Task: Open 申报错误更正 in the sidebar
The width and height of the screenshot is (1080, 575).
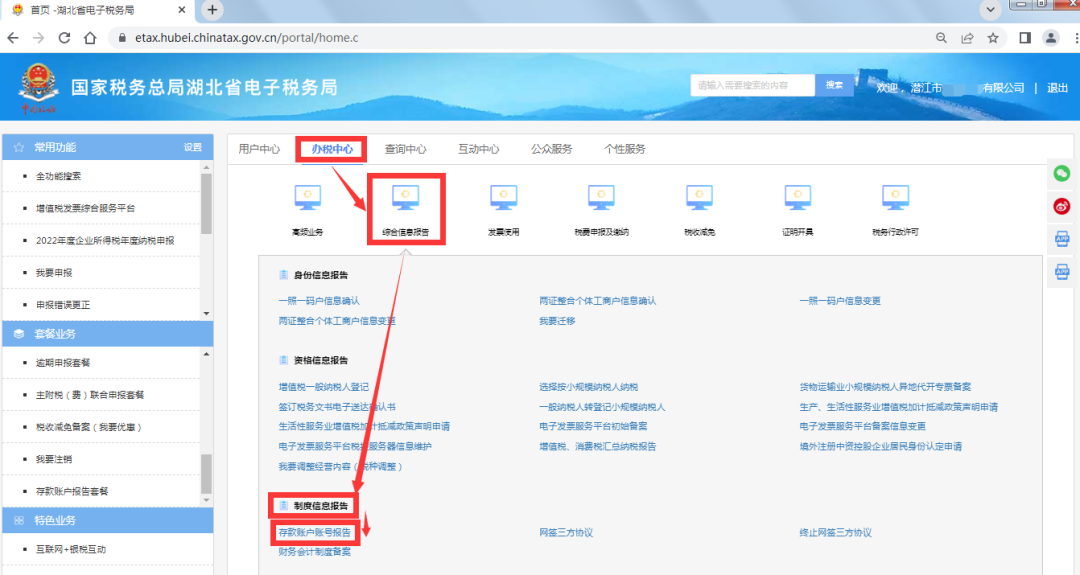Action: point(63,304)
